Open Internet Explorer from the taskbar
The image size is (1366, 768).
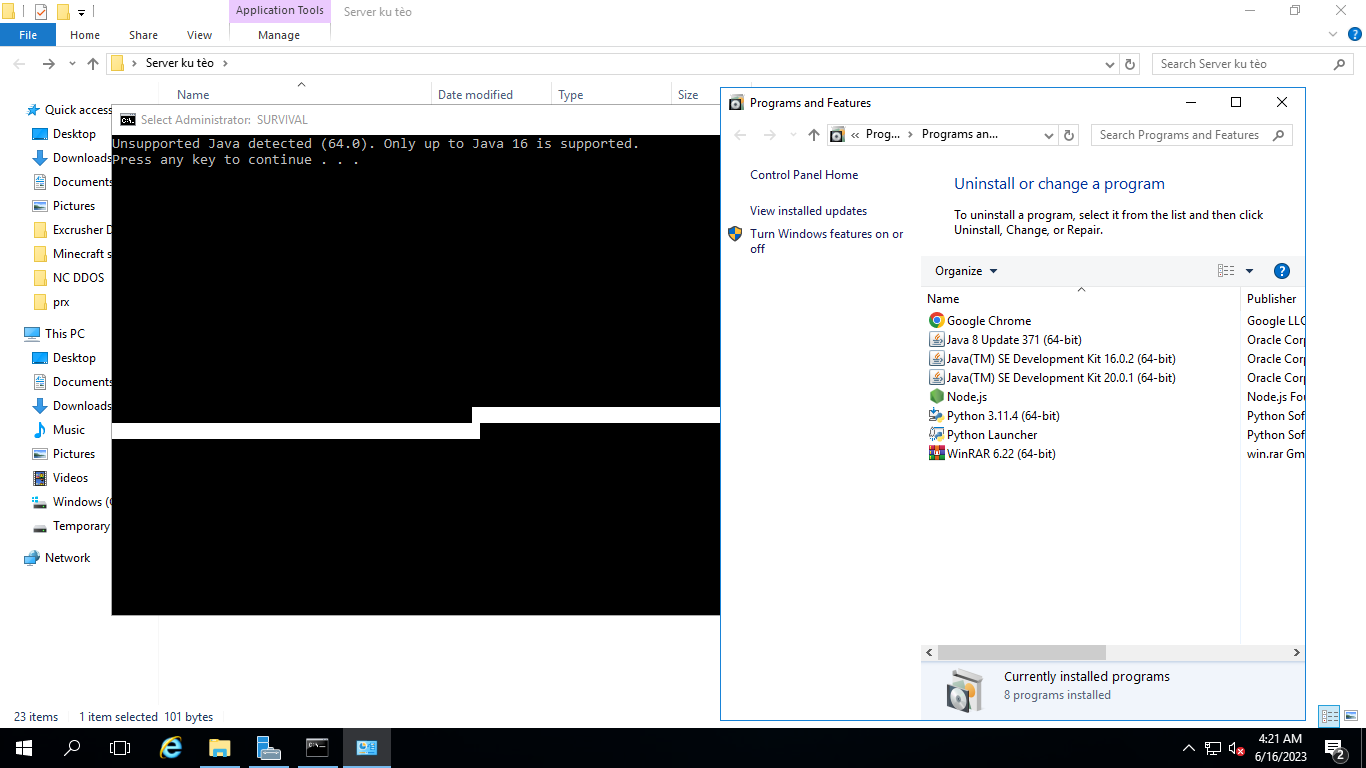[x=172, y=747]
